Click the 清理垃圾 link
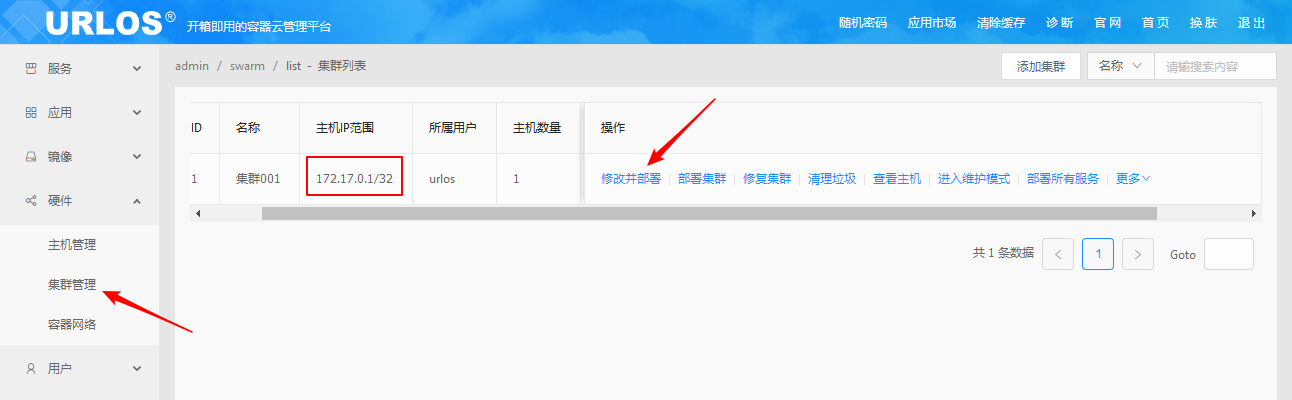The width and height of the screenshot is (1292, 400). [x=832, y=179]
